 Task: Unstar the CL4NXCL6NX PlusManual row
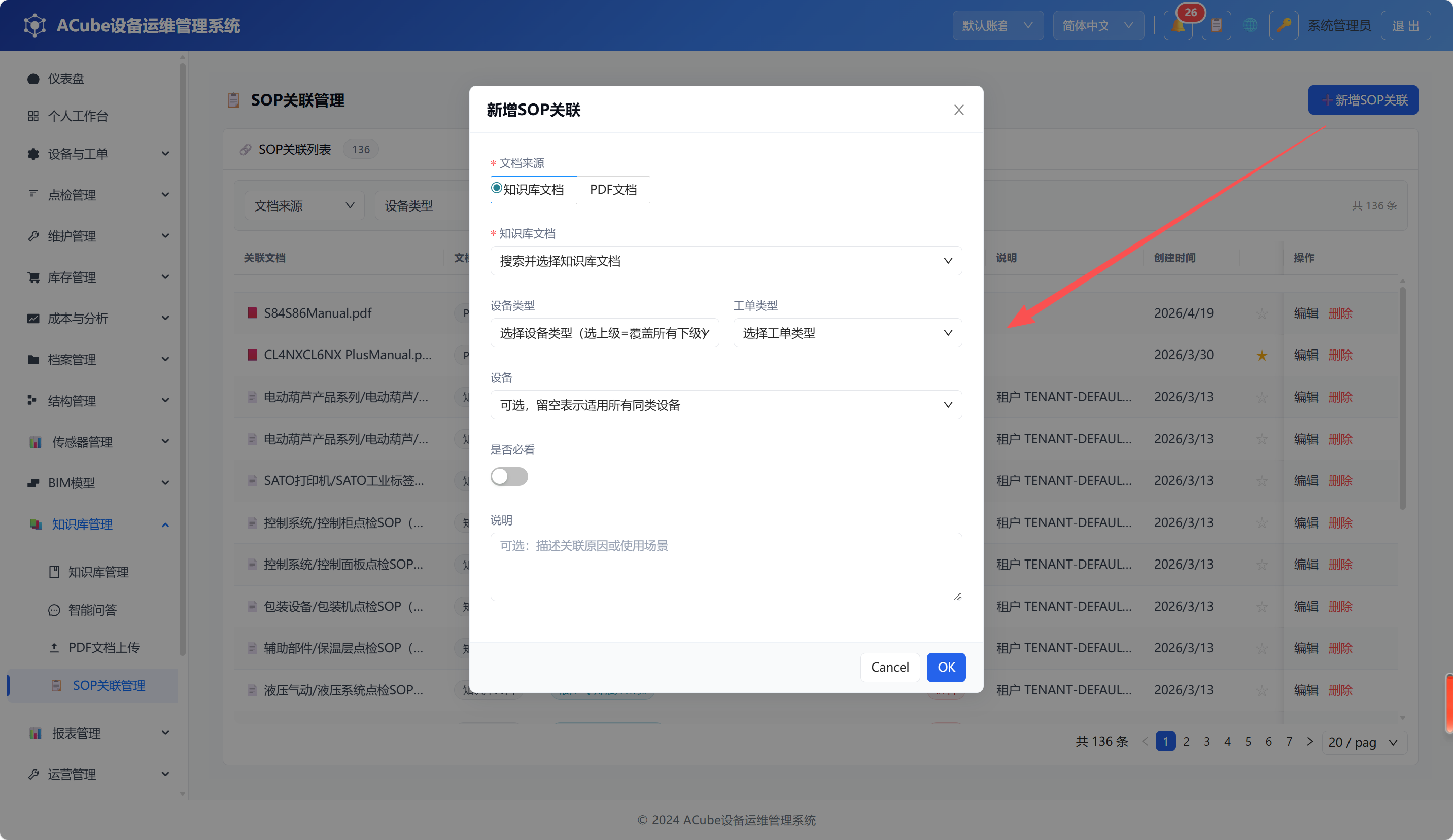(1262, 355)
